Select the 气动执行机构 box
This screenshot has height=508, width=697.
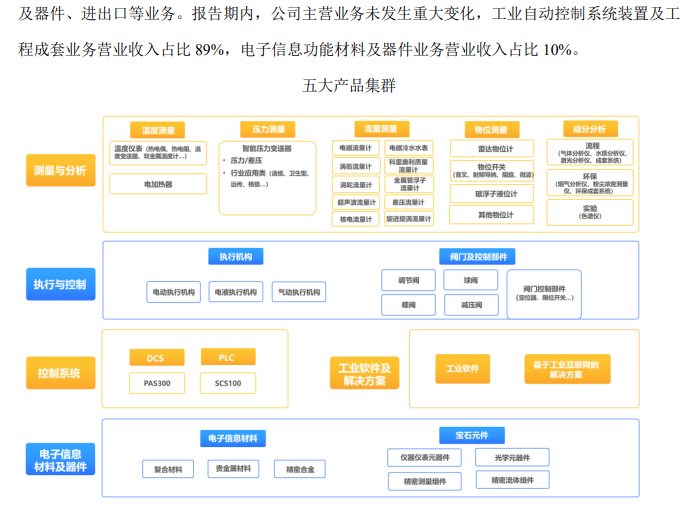[299, 292]
